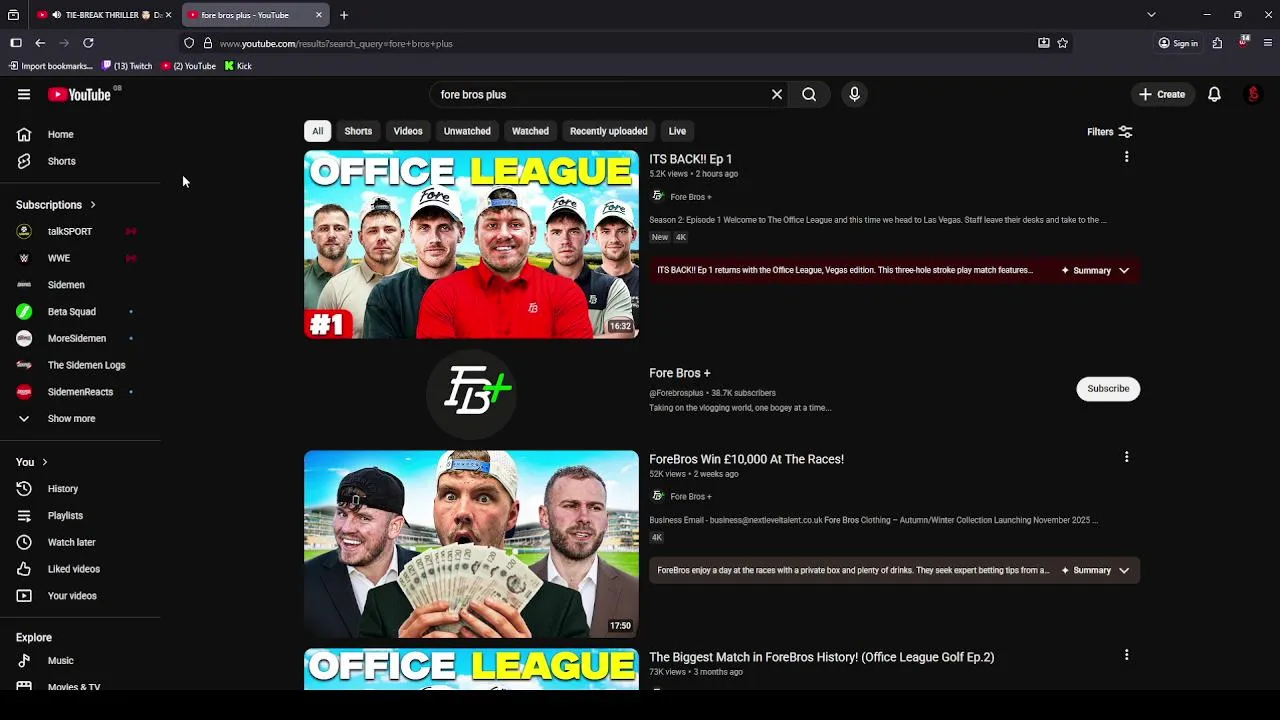This screenshot has width=1280, height=720.
Task: Open the browser extensions icon
Action: coord(1217,43)
